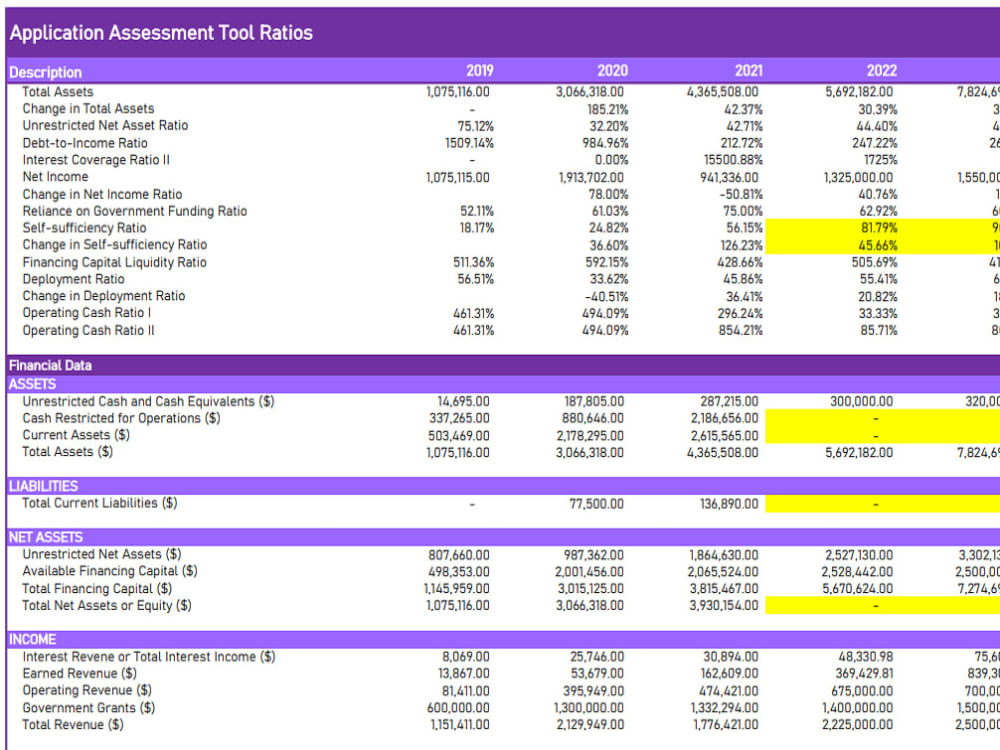
Task: Select the Change in Net Income Ratio label
Action: point(102,194)
